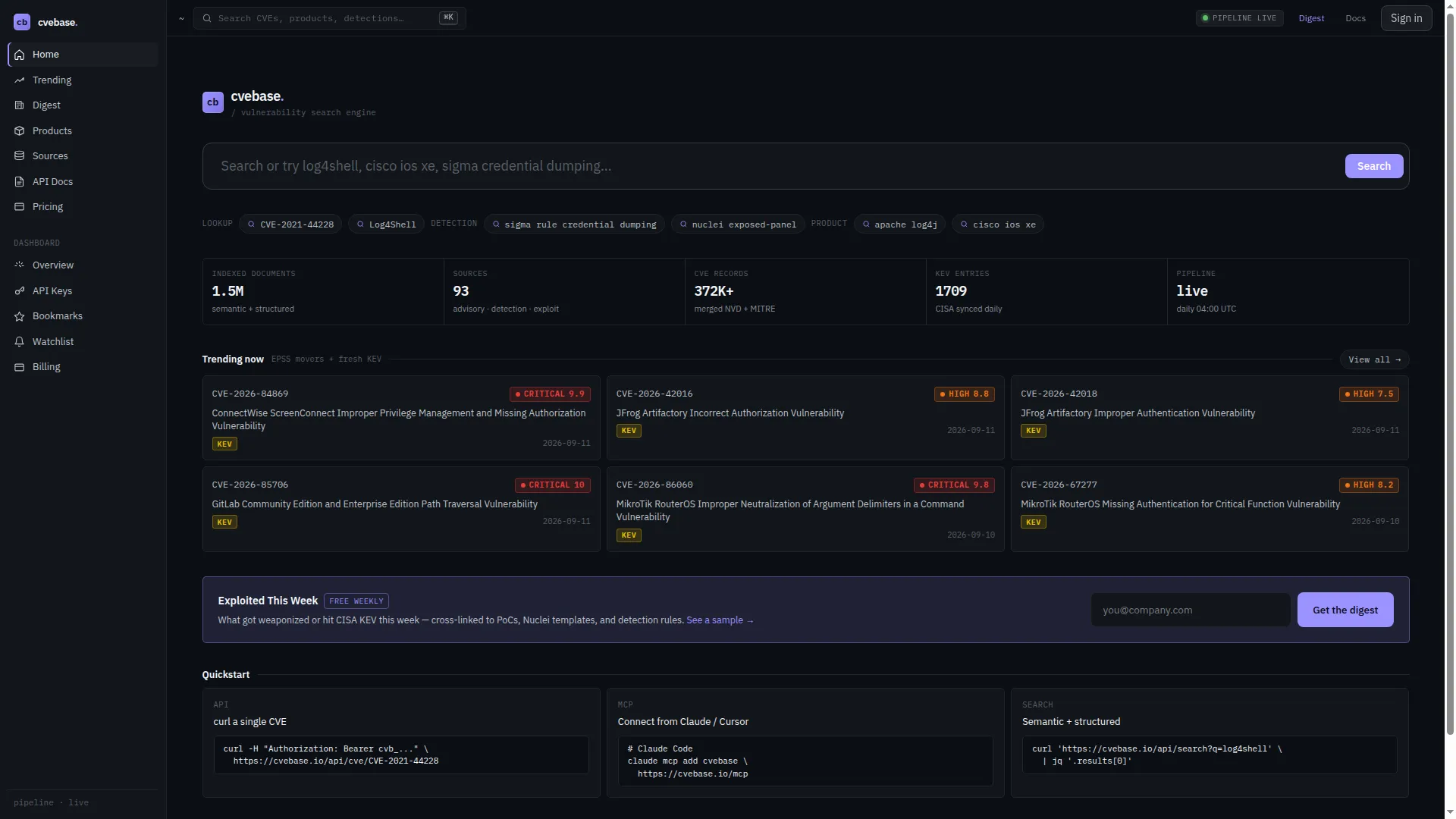The height and width of the screenshot is (819, 1456).
Task: Click Get the digest button
Action: (1345, 610)
